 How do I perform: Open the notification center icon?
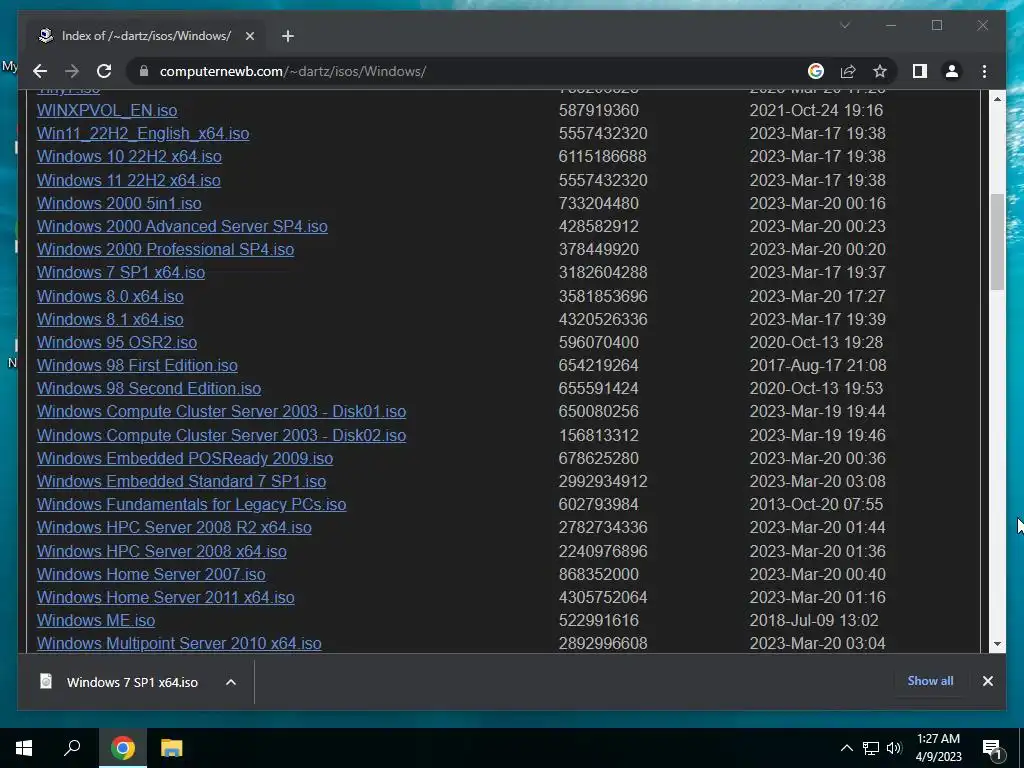991,748
